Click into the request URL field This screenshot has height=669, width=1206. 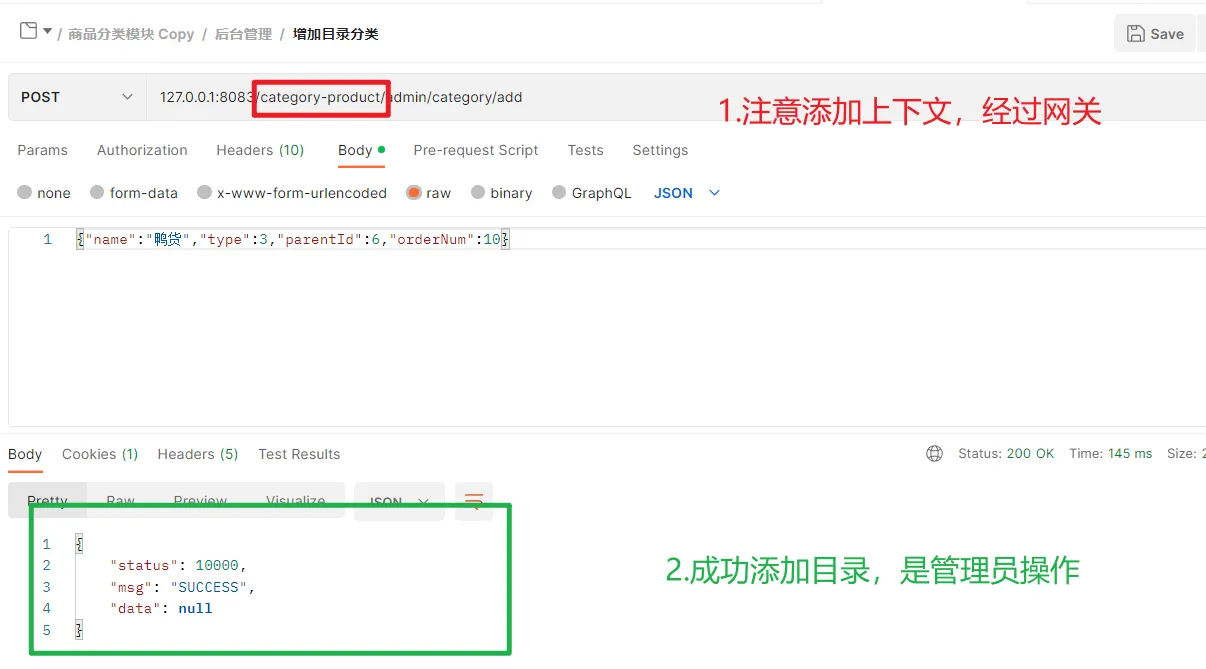coord(676,97)
